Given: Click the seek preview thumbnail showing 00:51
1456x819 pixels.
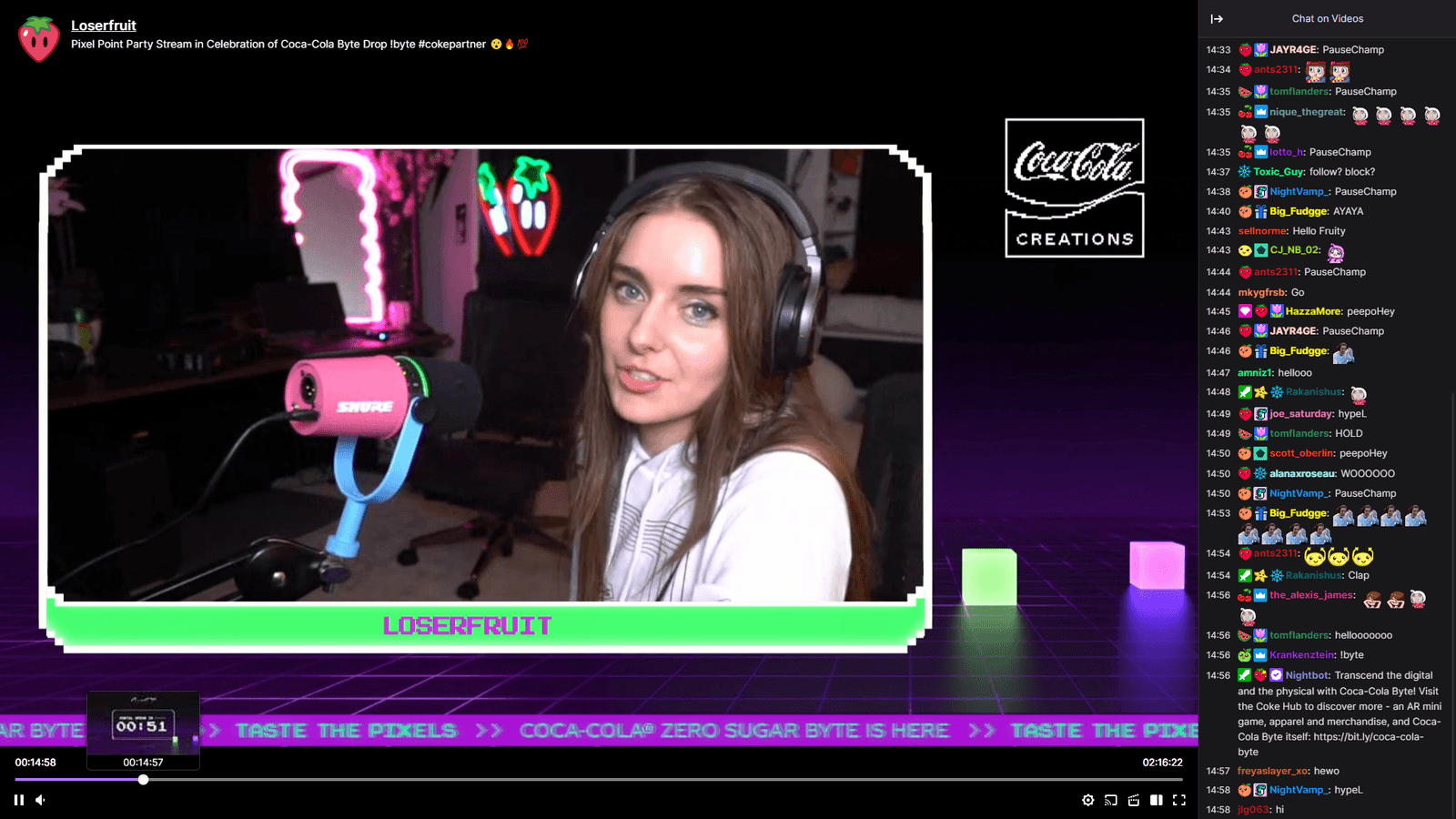Looking at the screenshot, I should 143,723.
